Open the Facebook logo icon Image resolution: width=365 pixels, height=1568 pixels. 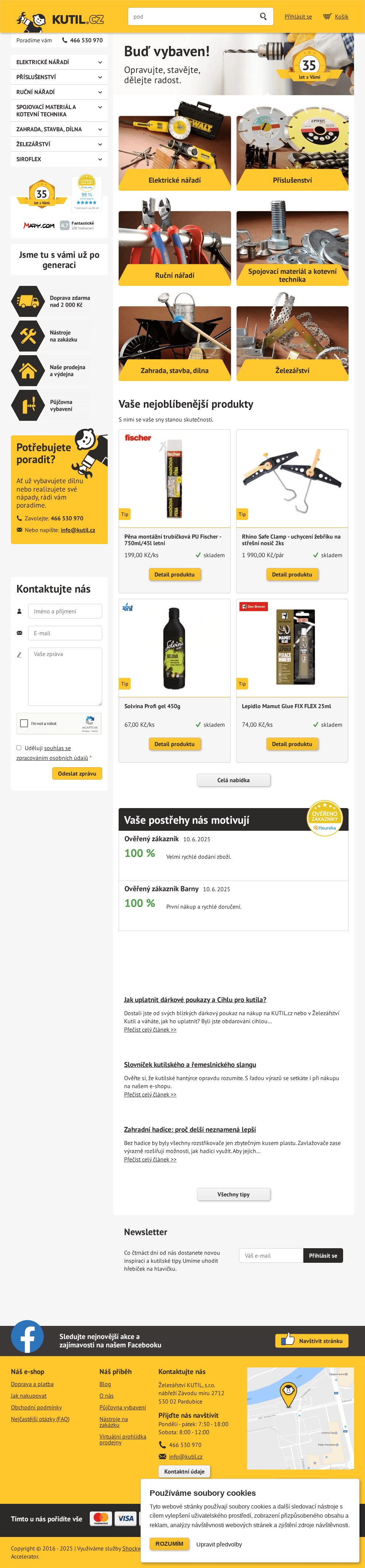pyautogui.click(x=27, y=1337)
